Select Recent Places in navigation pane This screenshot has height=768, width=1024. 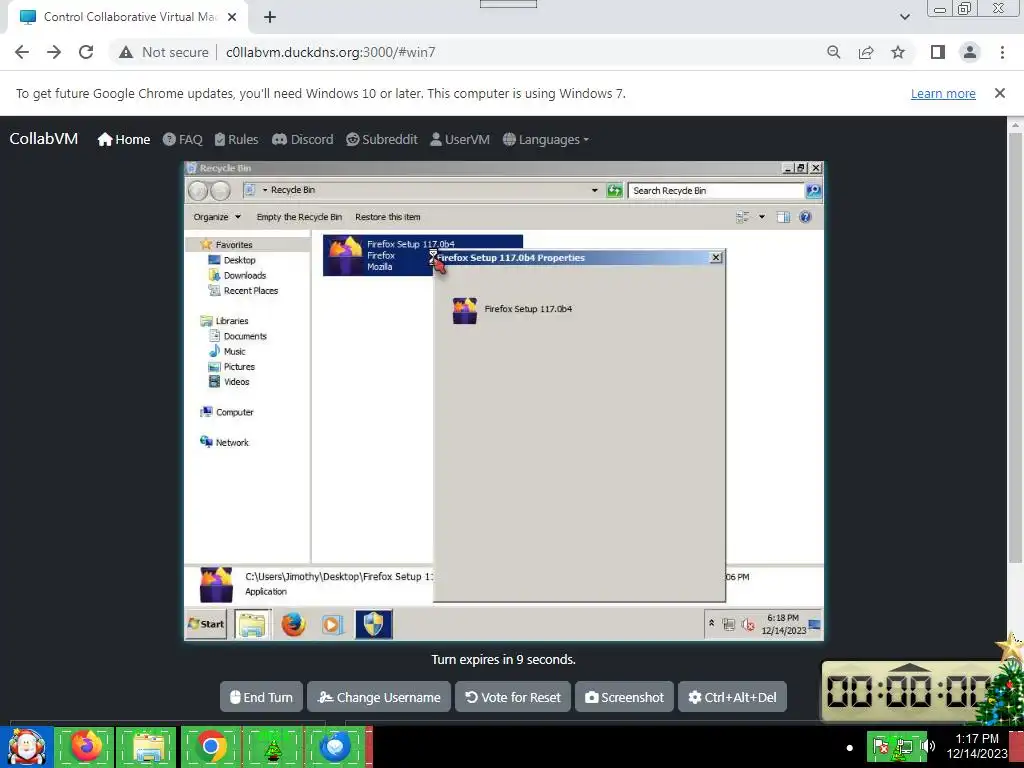click(x=251, y=291)
